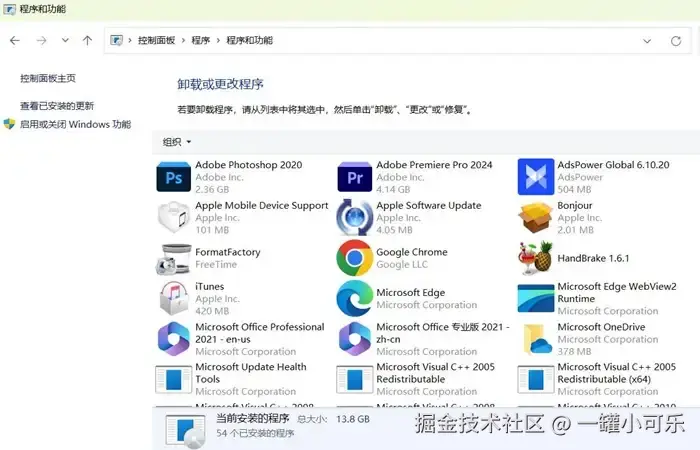The height and width of the screenshot is (450, 700).
Task: Select the HandBrake 1.6.1 name text
Action: 593,258
